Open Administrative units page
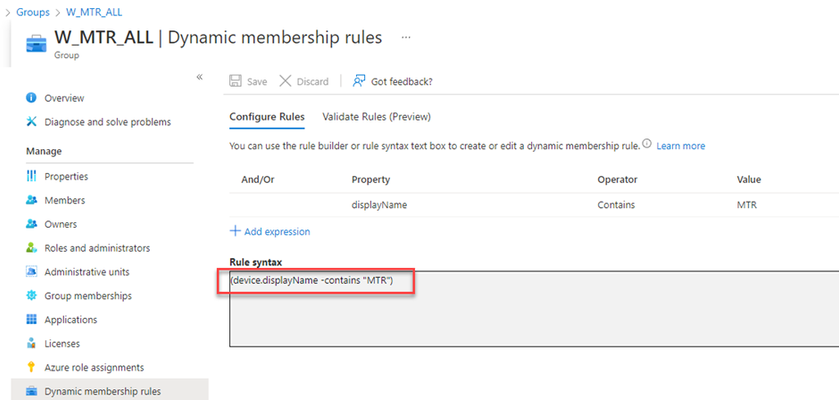 (87, 272)
